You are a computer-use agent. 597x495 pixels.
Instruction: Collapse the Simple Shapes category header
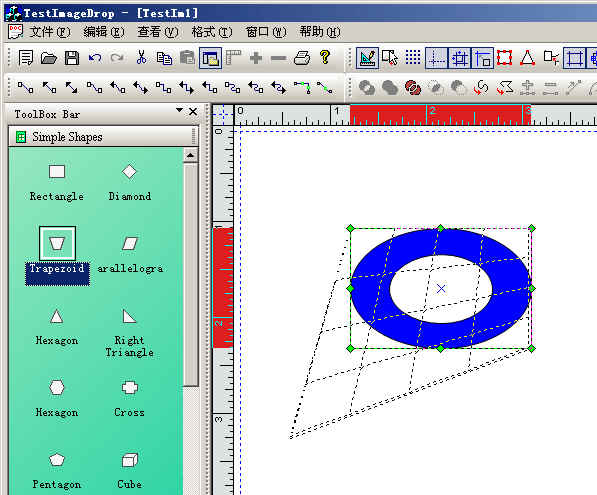103,137
